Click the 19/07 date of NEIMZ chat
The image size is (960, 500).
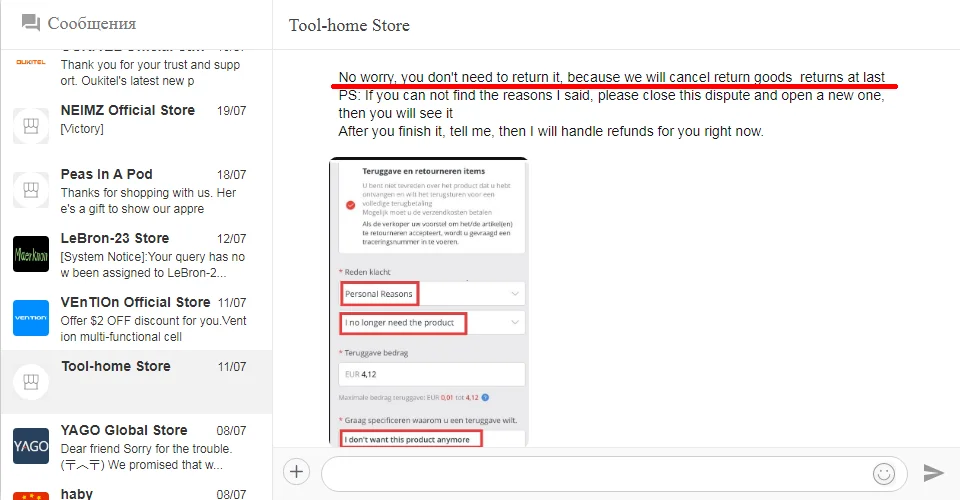tap(231, 111)
